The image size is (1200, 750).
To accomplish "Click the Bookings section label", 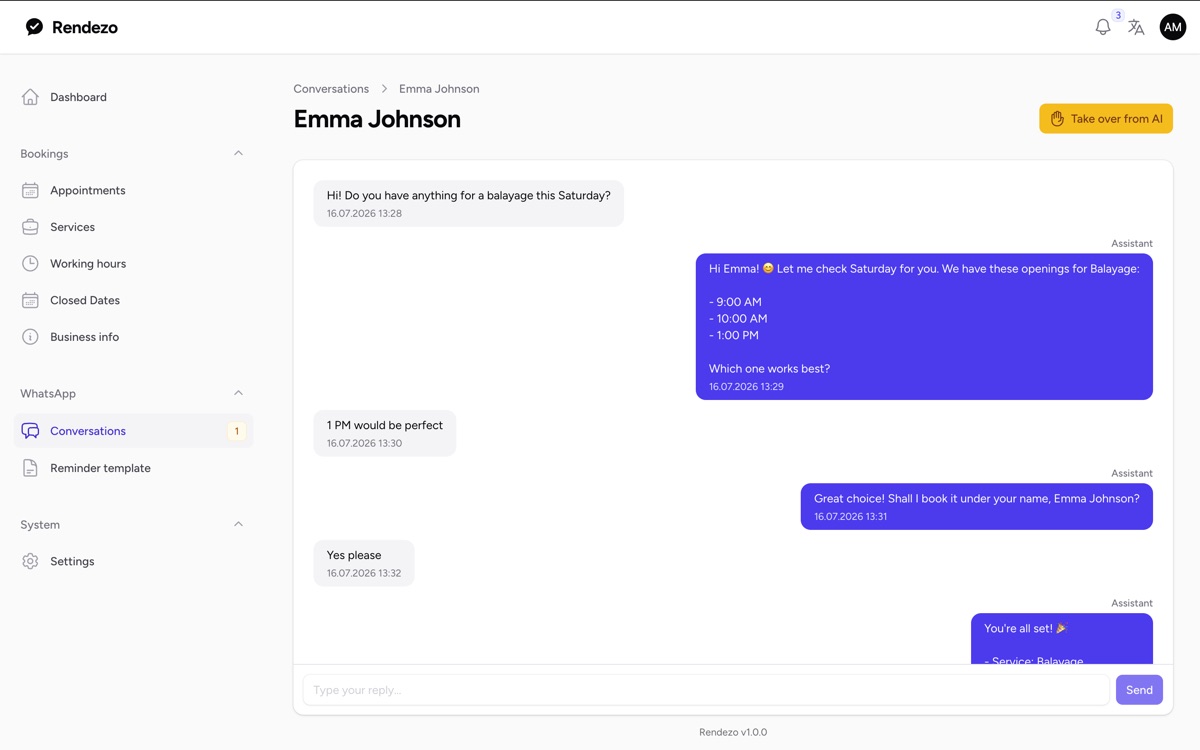I will (44, 153).
